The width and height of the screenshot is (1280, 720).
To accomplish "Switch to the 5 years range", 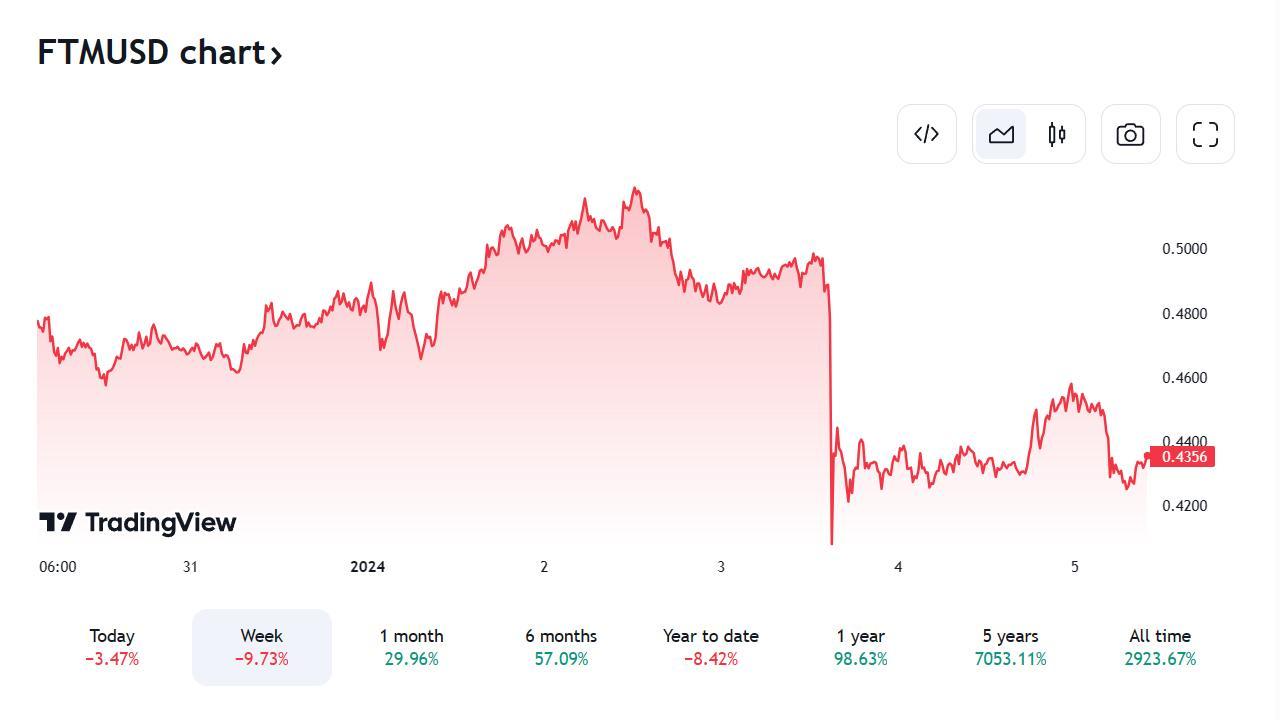I will point(1010,647).
